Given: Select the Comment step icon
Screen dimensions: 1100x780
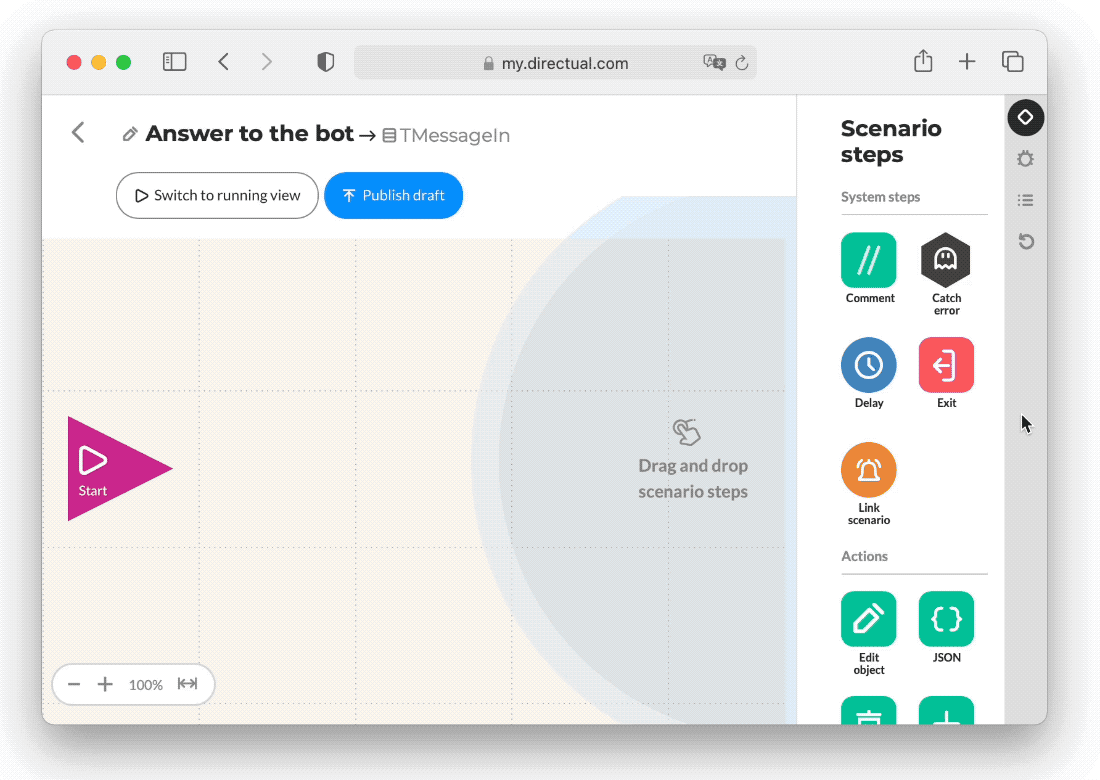Looking at the screenshot, I should [x=868, y=260].
